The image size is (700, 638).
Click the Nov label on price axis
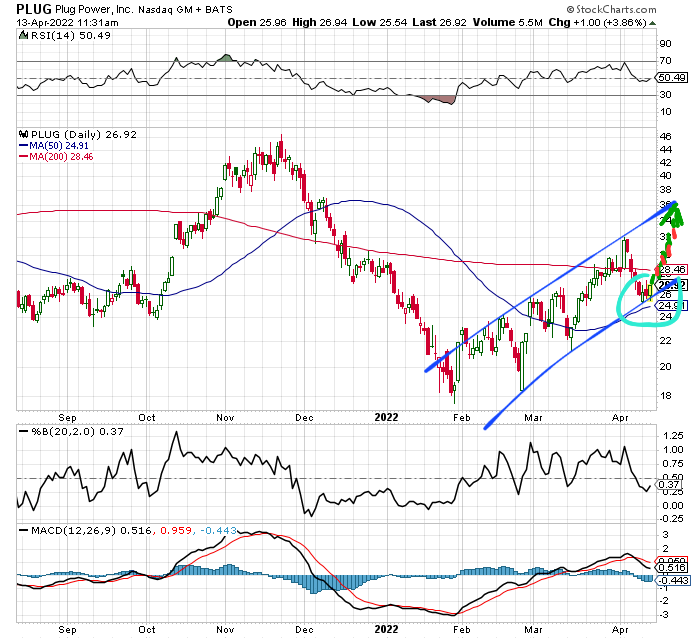pos(225,417)
